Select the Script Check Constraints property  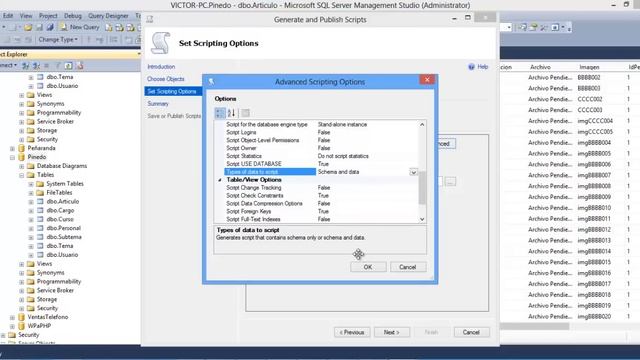[x=321, y=196]
